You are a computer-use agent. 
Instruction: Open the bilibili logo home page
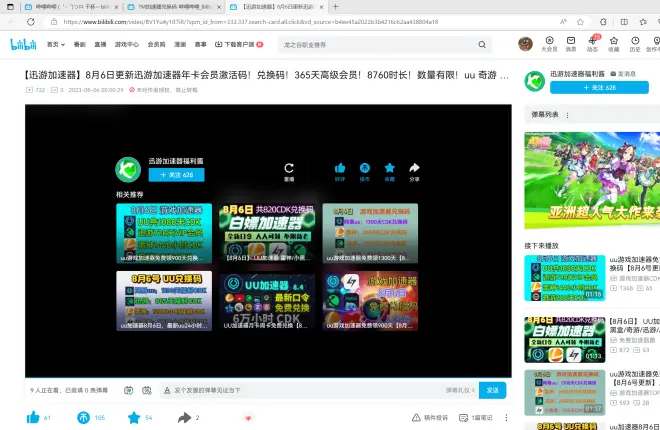22,44
